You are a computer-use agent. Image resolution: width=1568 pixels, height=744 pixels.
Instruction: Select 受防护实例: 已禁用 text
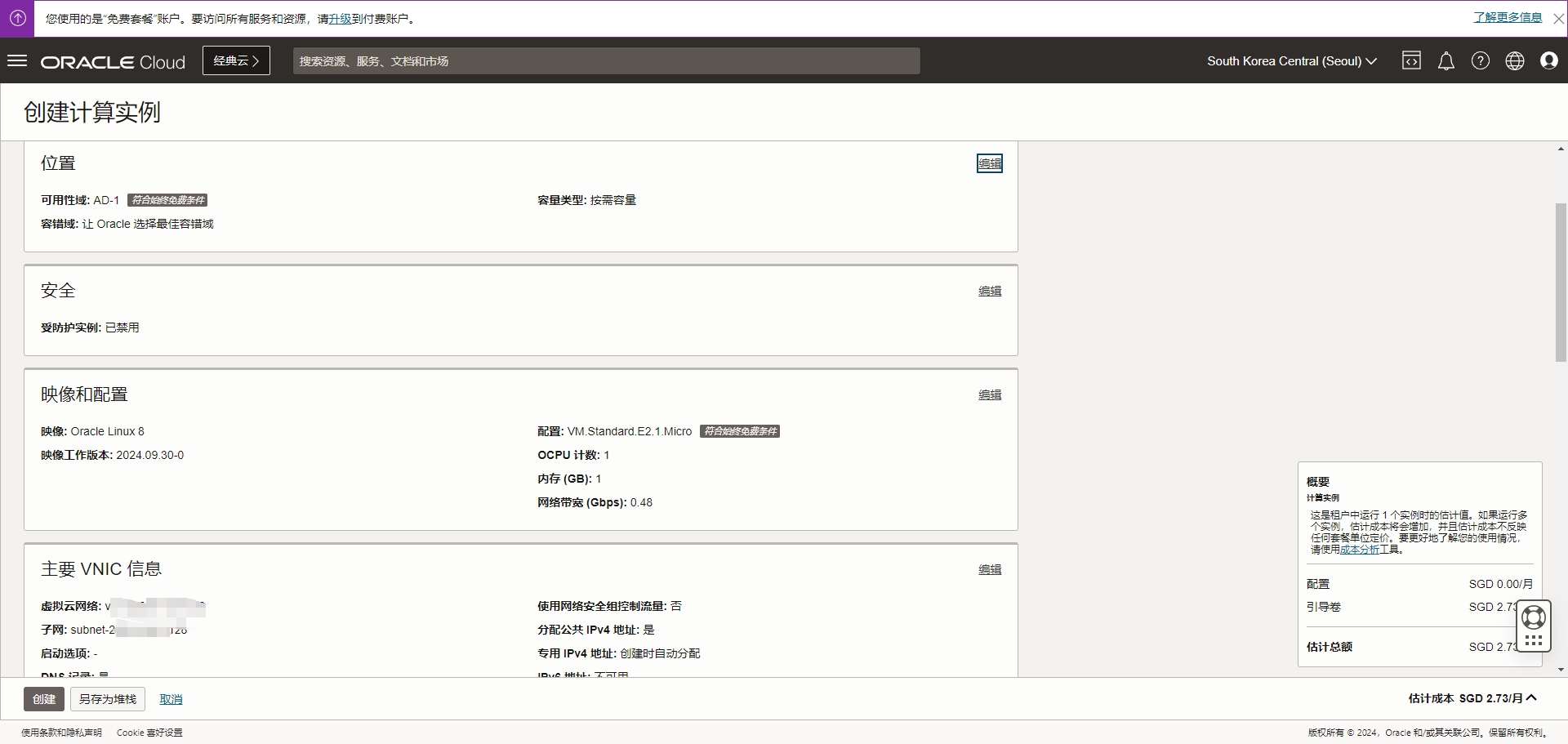click(x=90, y=327)
